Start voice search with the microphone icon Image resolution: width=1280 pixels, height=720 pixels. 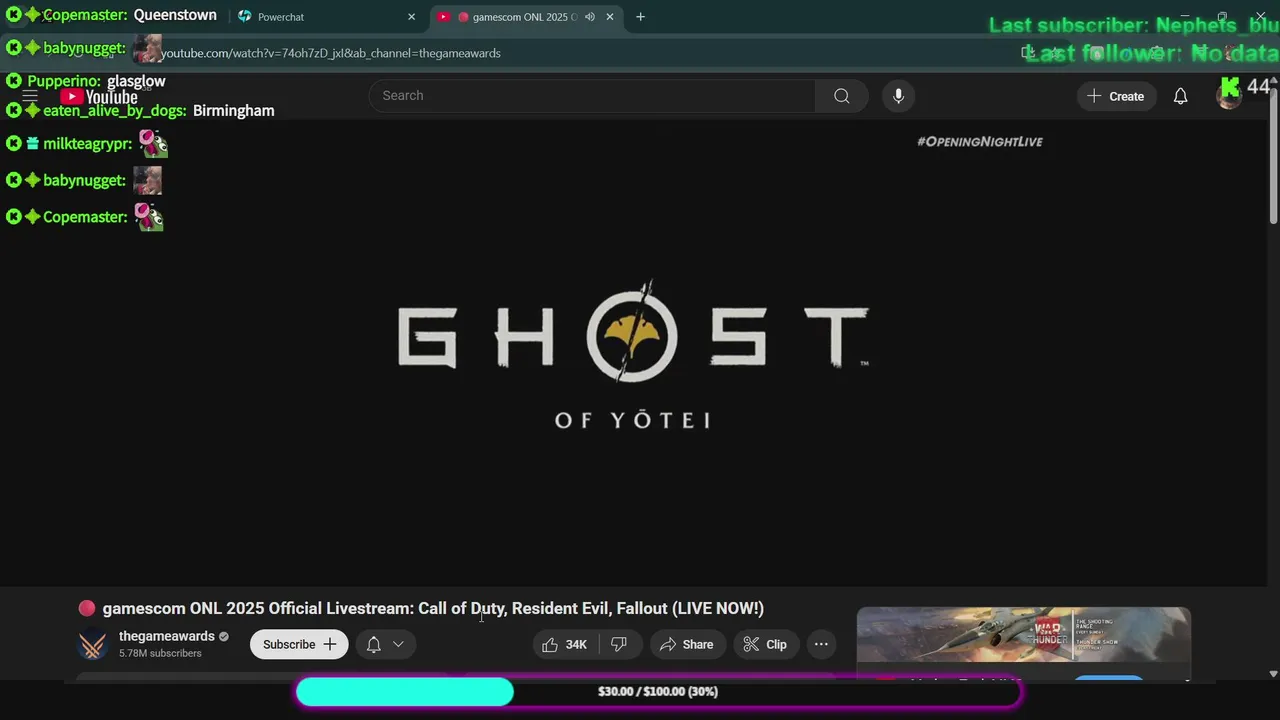[898, 96]
